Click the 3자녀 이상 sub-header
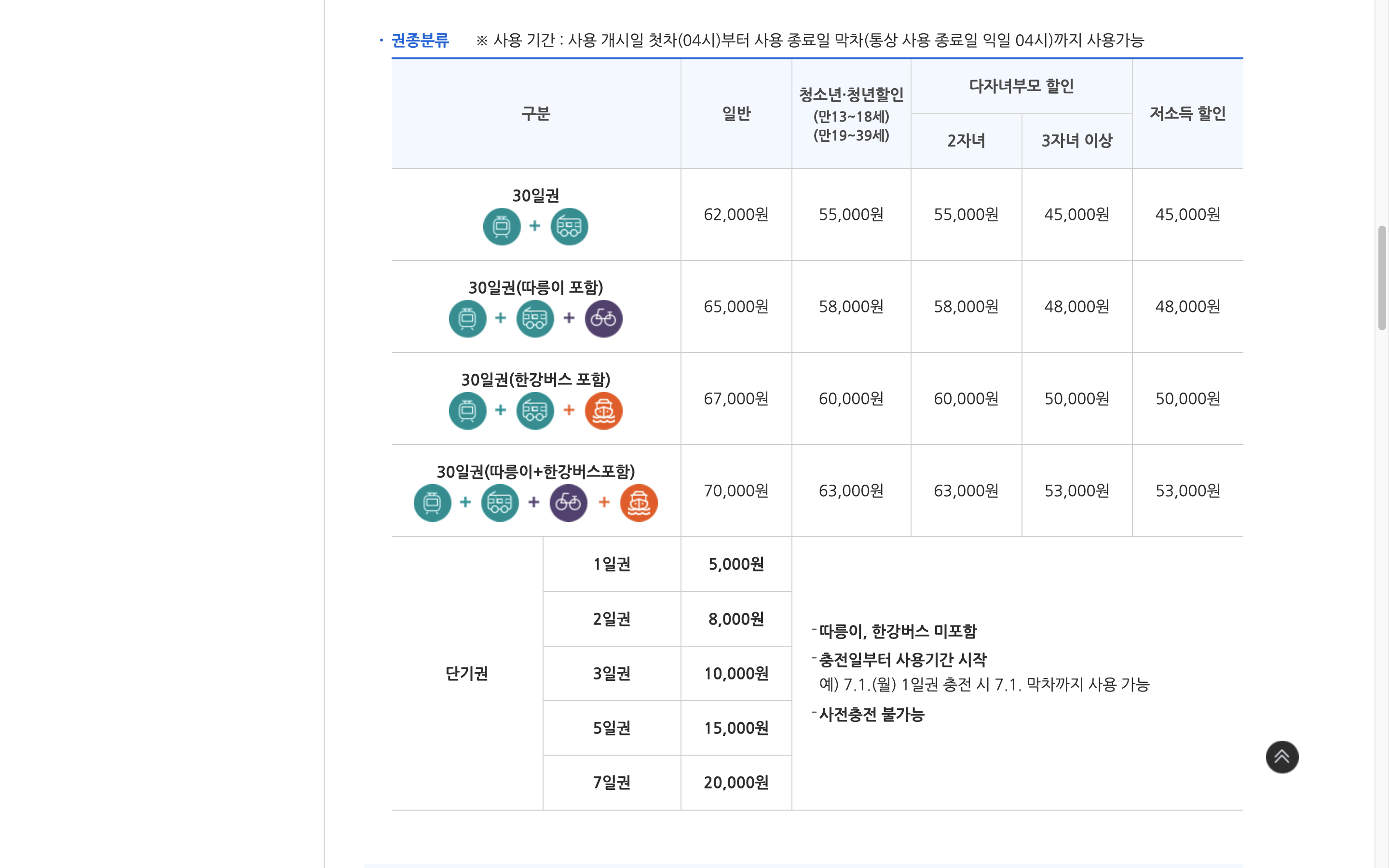Image resolution: width=1389 pixels, height=868 pixels. point(1077,141)
